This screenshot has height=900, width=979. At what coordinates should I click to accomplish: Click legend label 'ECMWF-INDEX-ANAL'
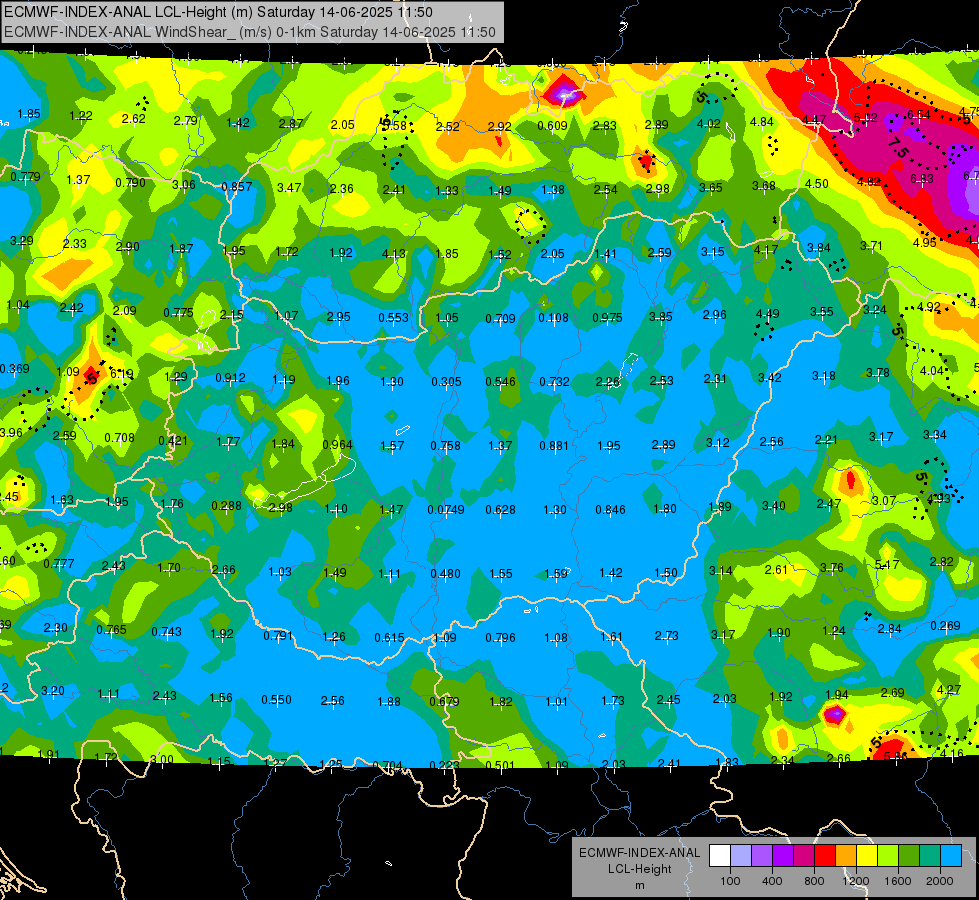point(639,853)
